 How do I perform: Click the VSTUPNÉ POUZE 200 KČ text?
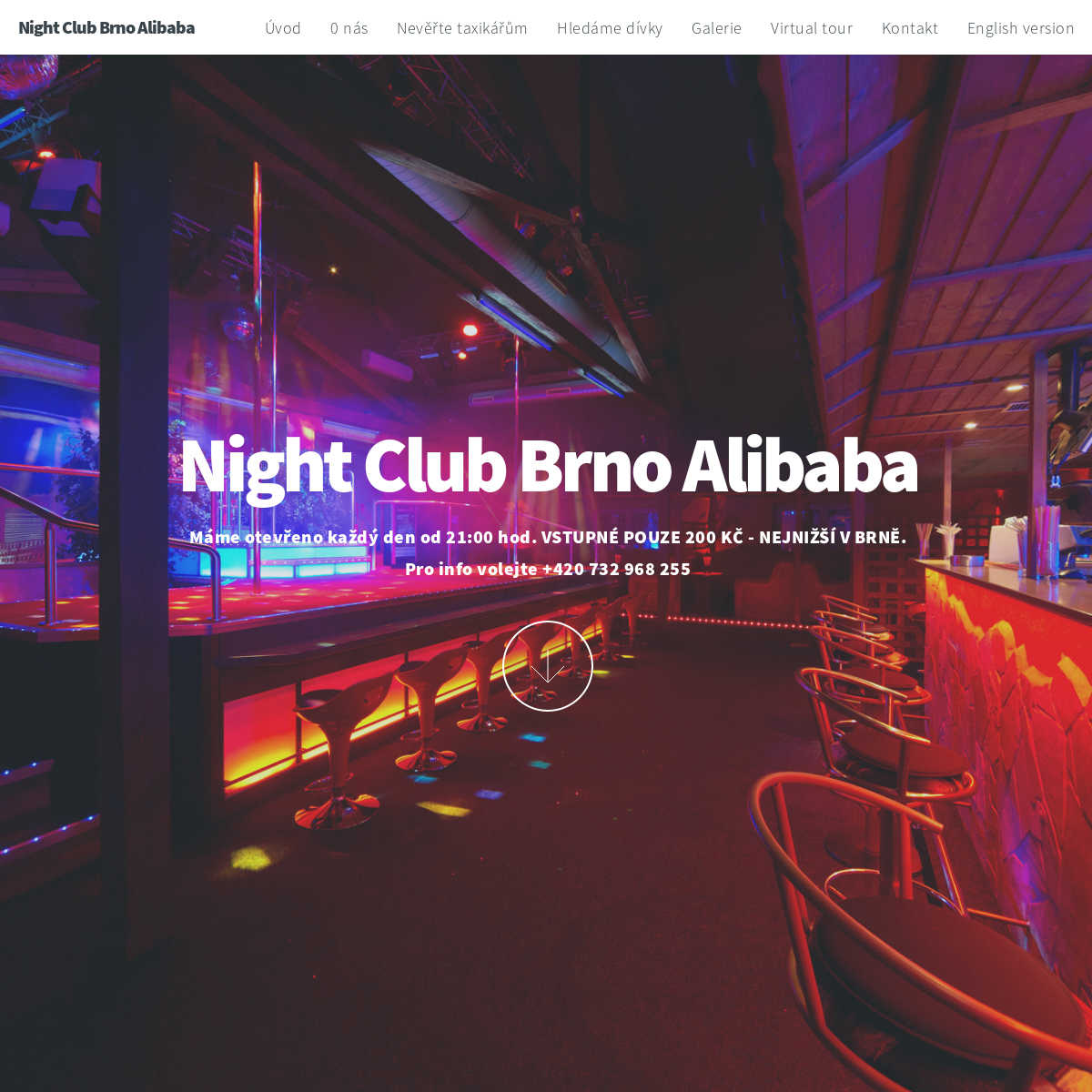pyautogui.click(x=642, y=537)
